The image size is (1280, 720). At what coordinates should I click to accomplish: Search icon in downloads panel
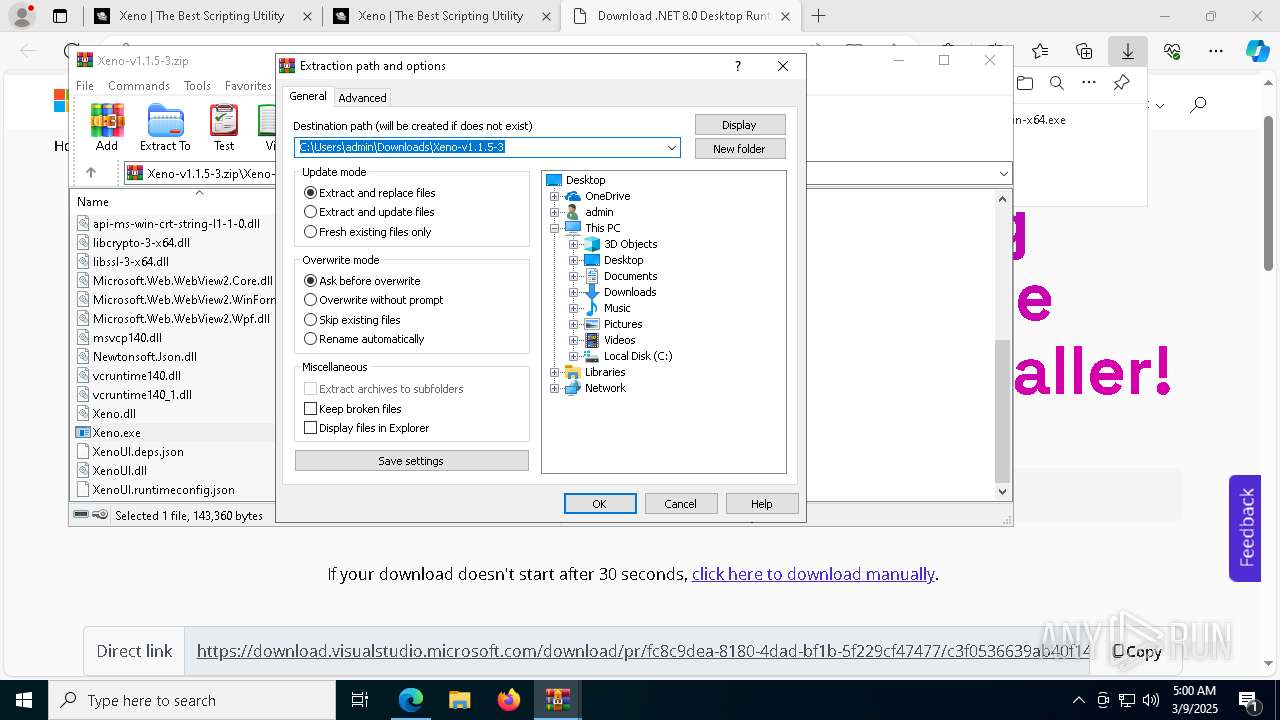click(1057, 83)
